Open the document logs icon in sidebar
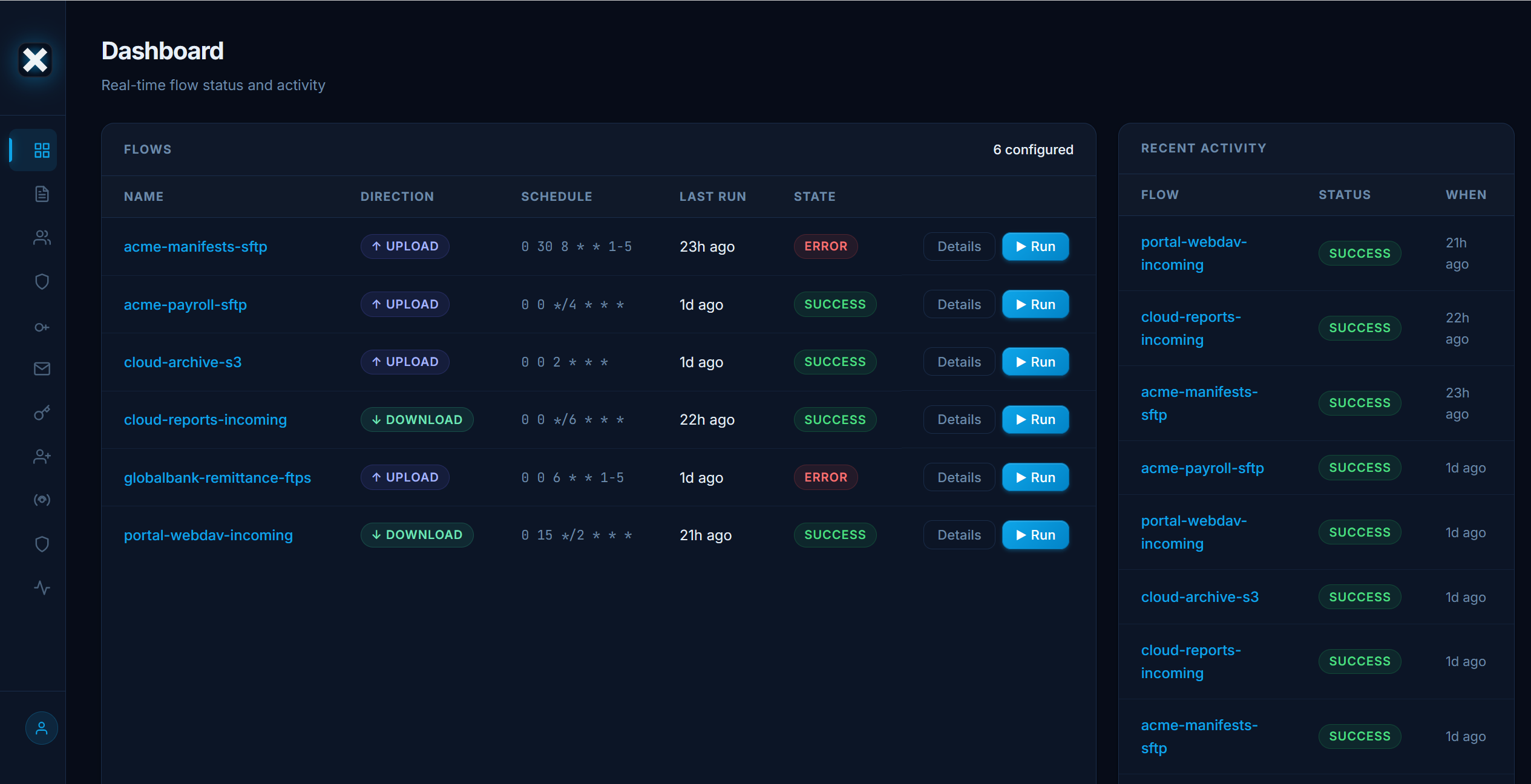 click(x=41, y=194)
